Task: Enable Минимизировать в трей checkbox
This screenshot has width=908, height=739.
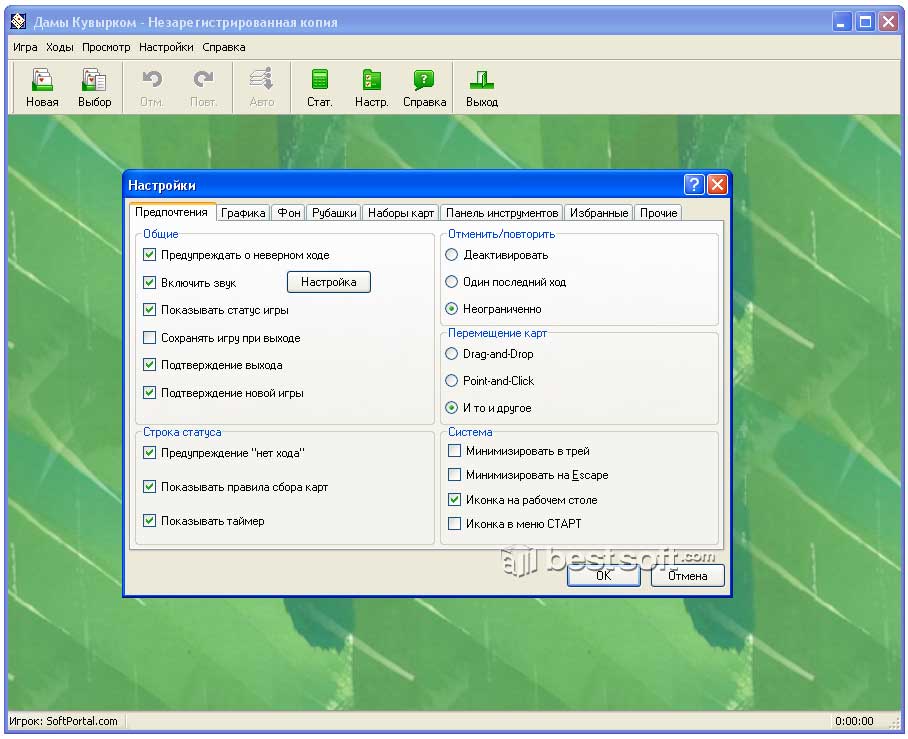Action: point(455,451)
